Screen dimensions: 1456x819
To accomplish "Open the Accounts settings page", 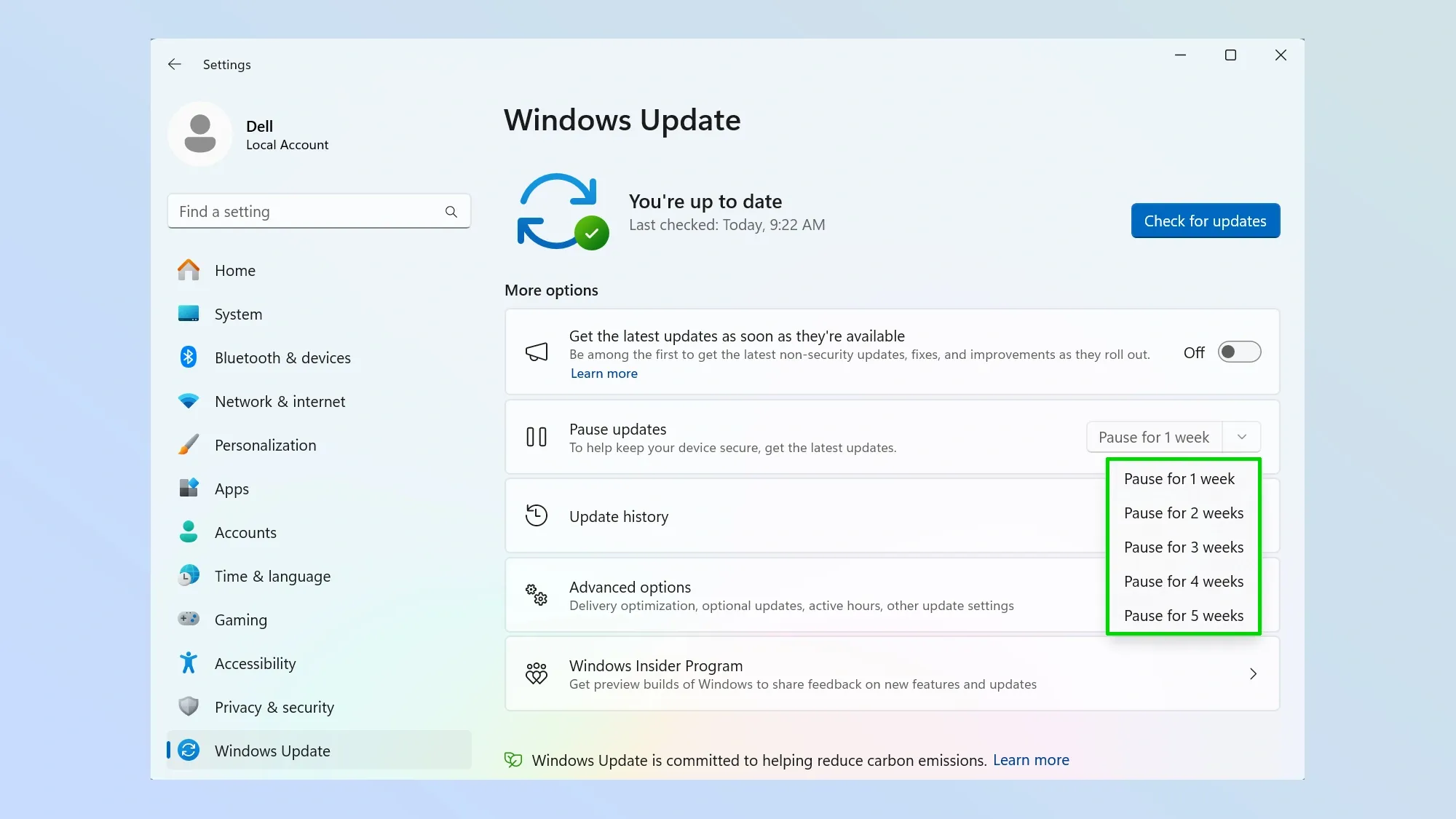I will click(x=245, y=532).
